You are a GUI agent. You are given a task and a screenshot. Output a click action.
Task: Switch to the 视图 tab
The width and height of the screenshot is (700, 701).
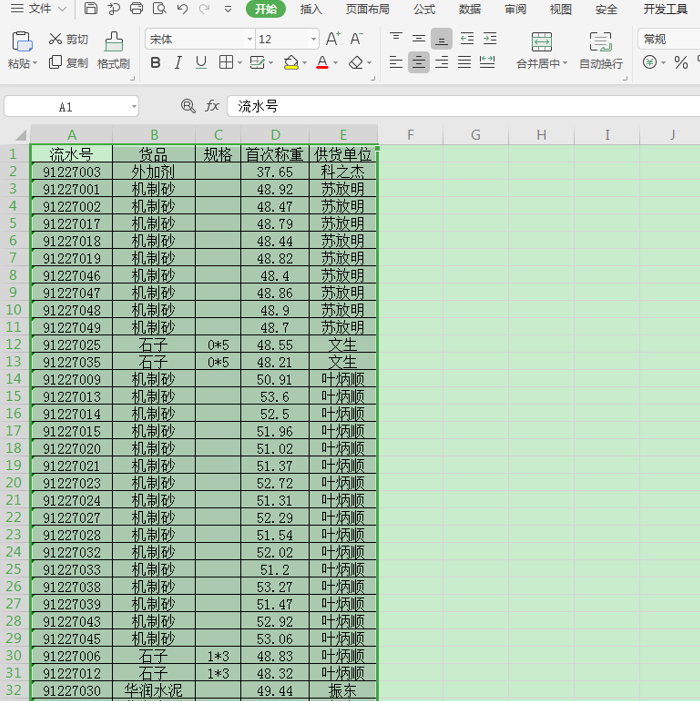561,9
